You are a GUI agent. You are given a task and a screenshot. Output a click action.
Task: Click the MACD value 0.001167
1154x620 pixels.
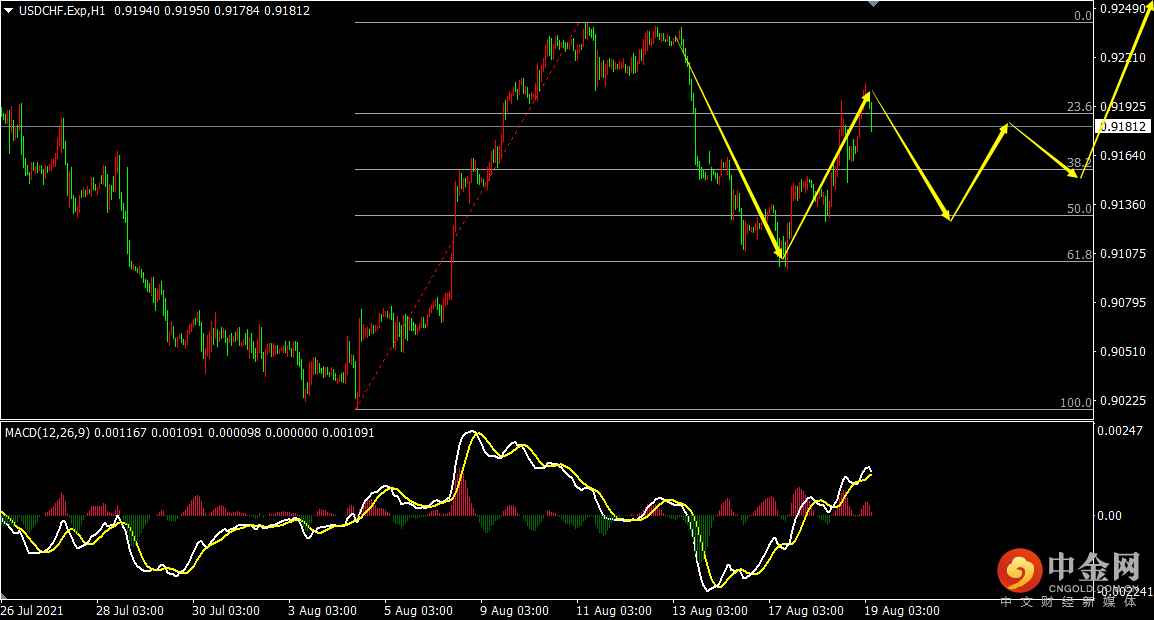[121, 433]
